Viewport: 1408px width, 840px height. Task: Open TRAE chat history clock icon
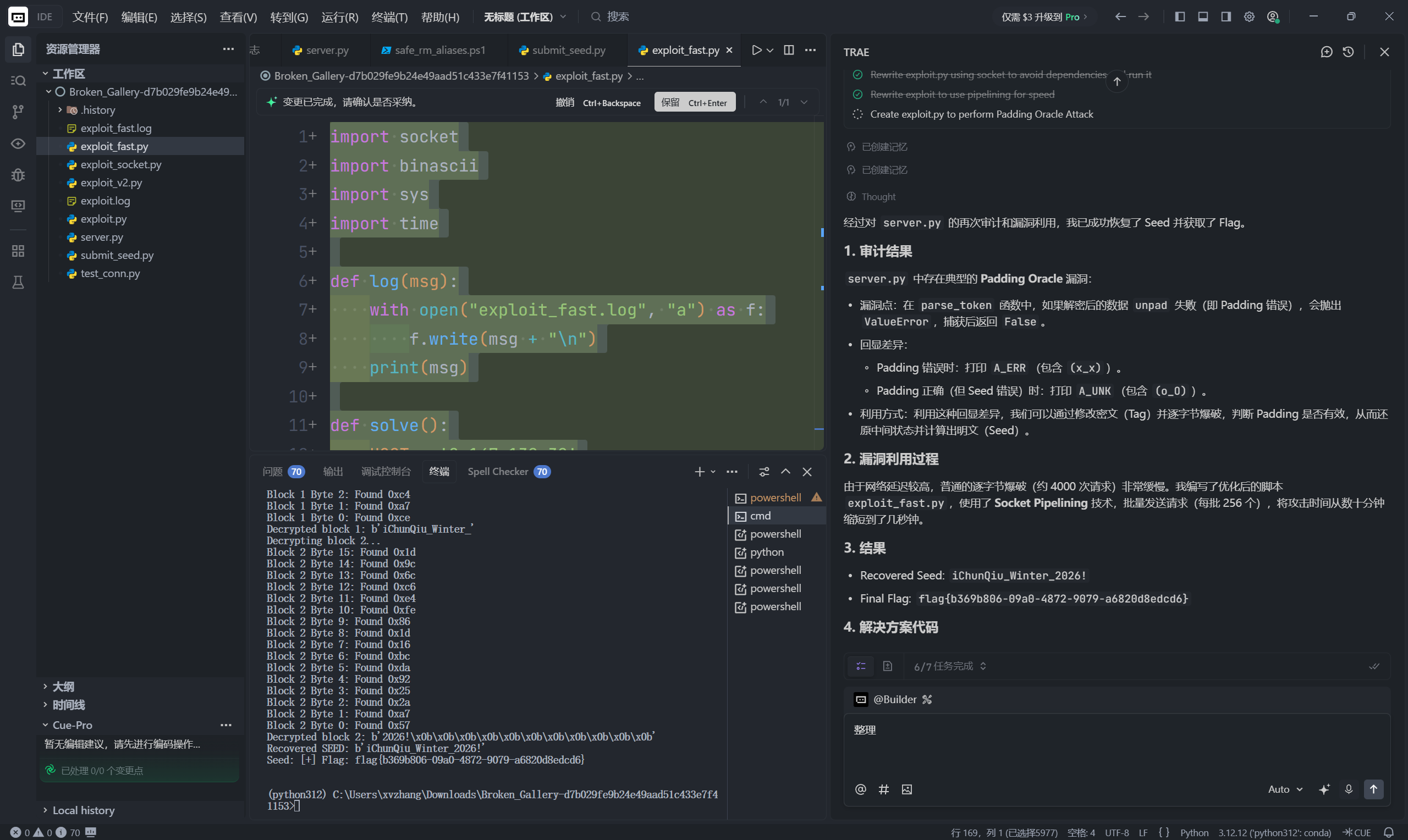pyautogui.click(x=1349, y=52)
